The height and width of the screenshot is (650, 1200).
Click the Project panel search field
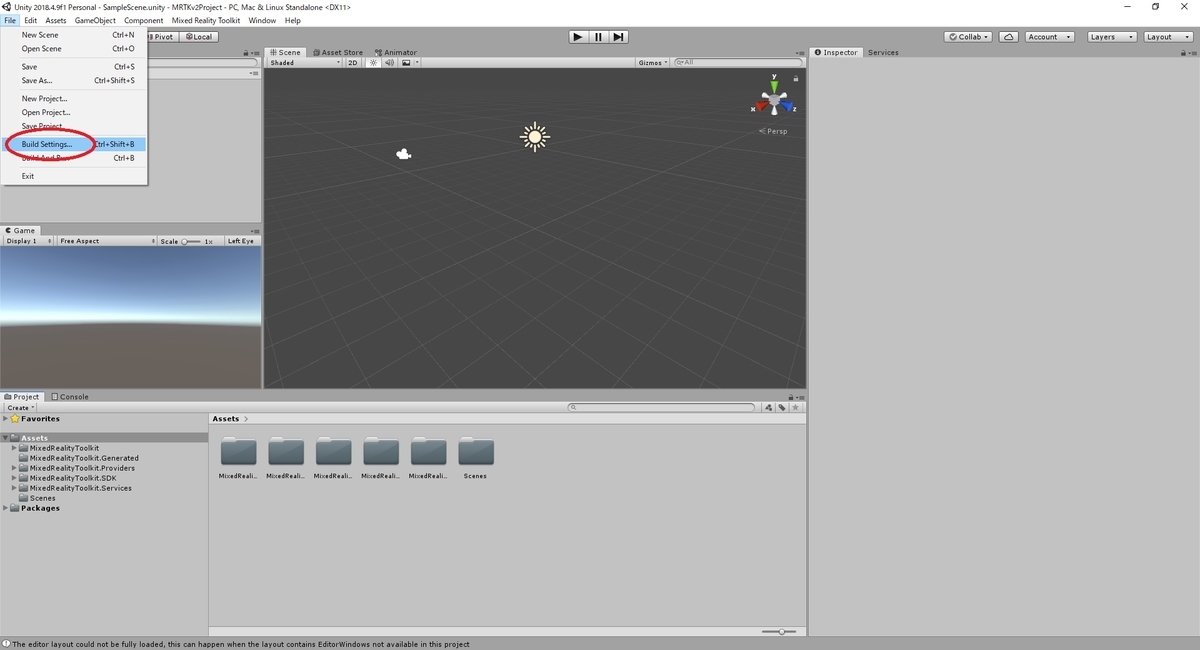click(661, 408)
